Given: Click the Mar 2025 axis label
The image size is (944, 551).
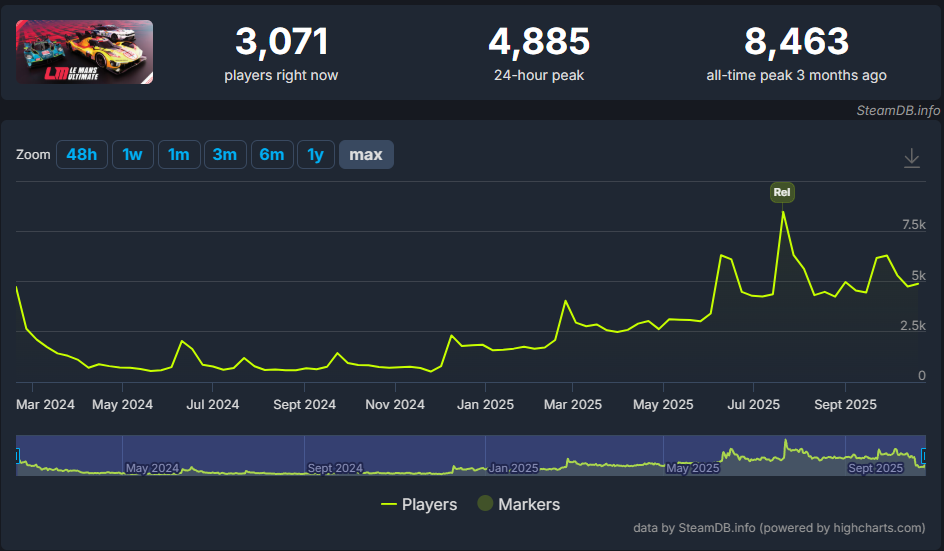Looking at the screenshot, I should (573, 405).
